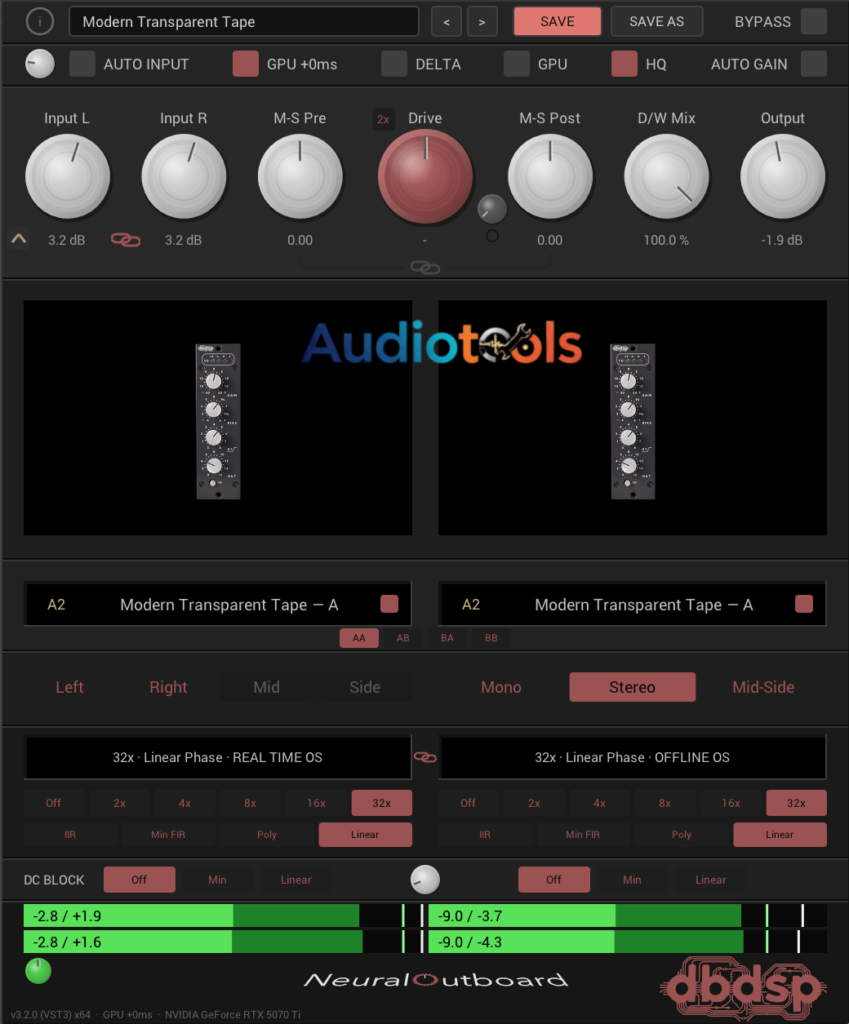Screen dimensions: 849x1024
Task: Select the AA routing tab
Action: click(x=359, y=637)
